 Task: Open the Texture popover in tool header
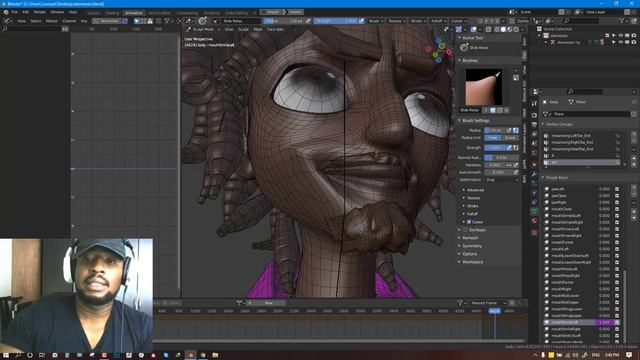click(396, 21)
